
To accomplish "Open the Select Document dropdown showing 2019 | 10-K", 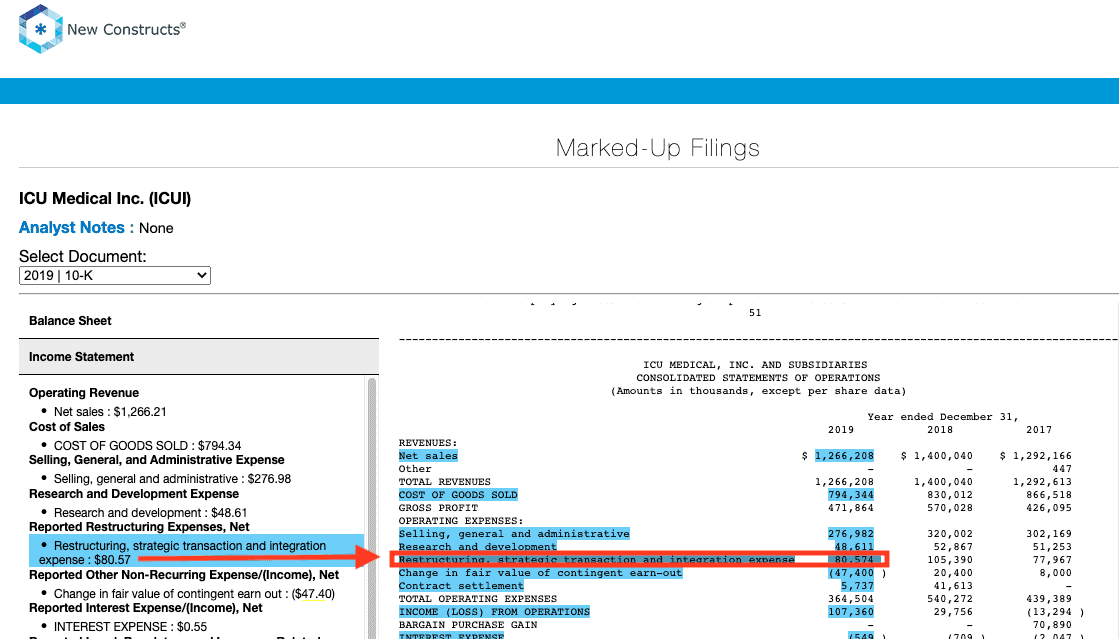I will point(115,276).
